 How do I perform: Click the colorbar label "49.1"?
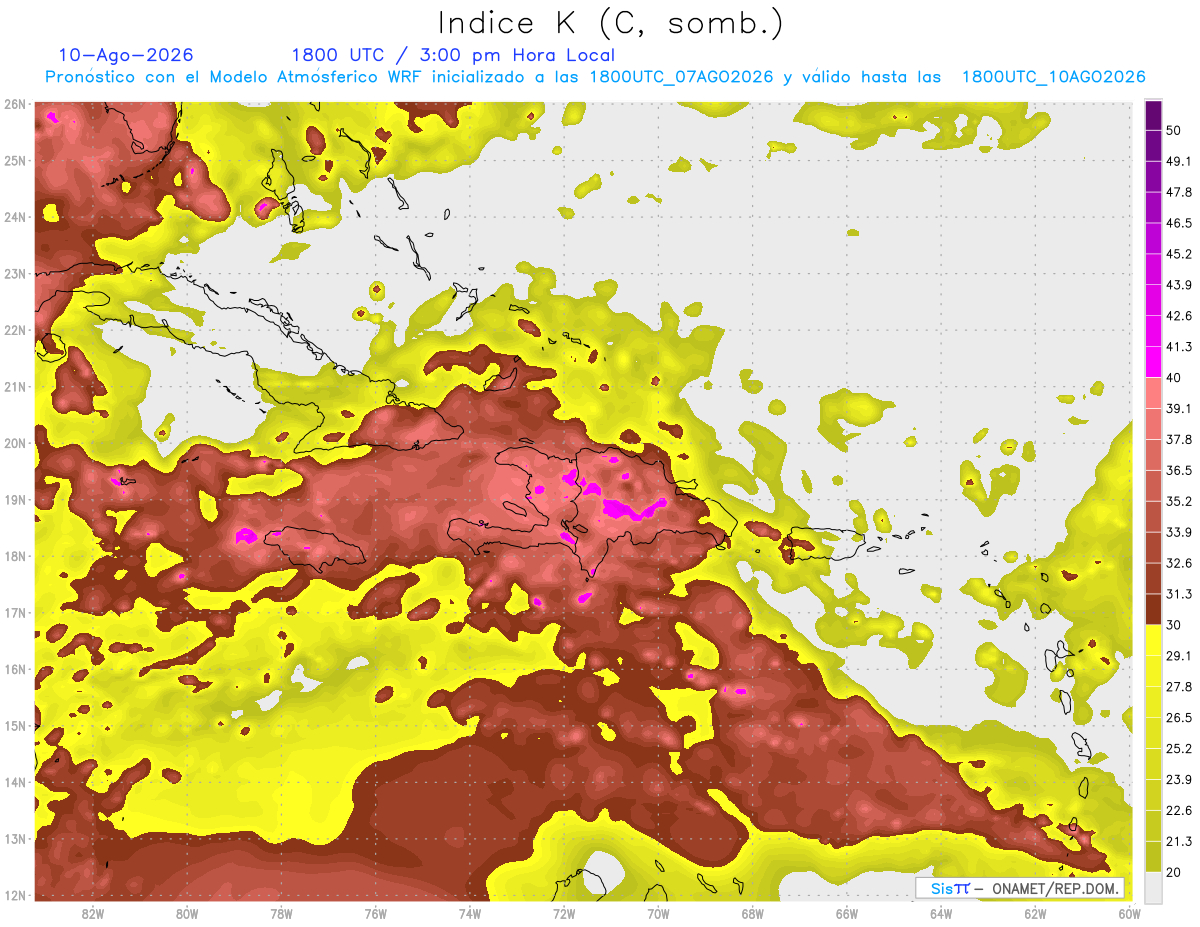[1179, 161]
